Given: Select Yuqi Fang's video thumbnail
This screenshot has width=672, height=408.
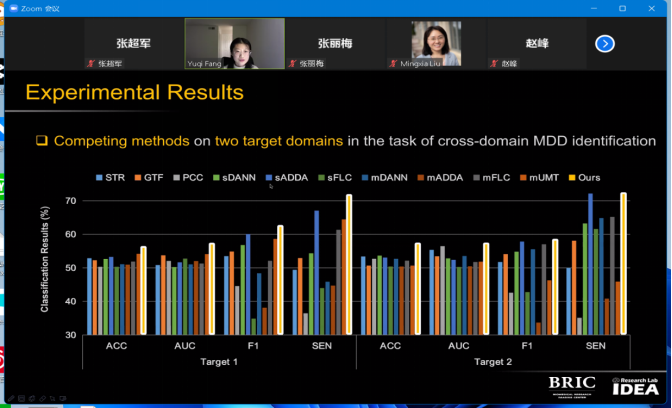Looking at the screenshot, I should [234, 44].
